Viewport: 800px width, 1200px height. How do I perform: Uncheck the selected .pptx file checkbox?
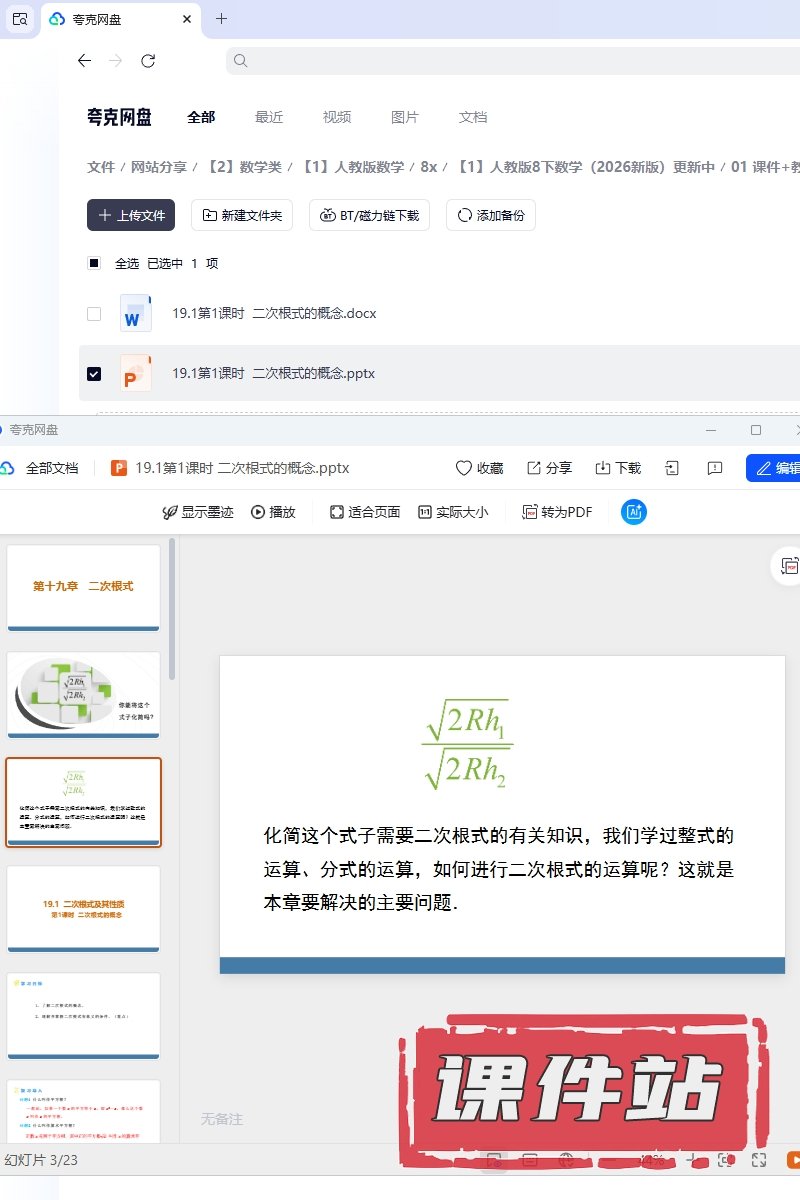click(x=94, y=374)
